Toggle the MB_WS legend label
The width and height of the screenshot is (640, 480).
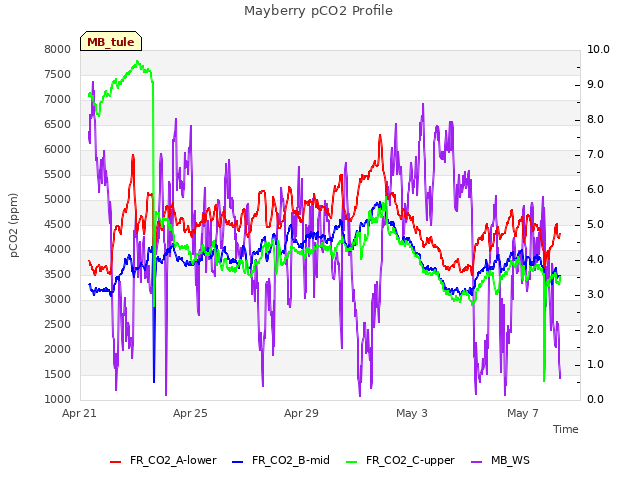510,460
